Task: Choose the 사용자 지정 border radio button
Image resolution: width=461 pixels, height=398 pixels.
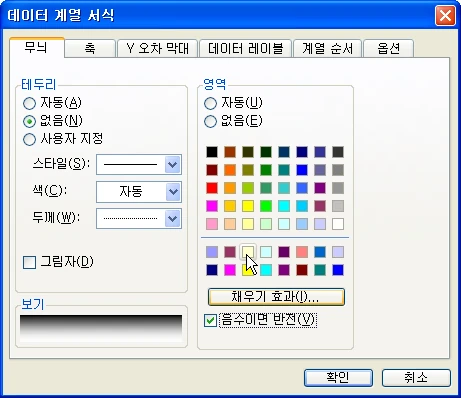Action: 63,139
